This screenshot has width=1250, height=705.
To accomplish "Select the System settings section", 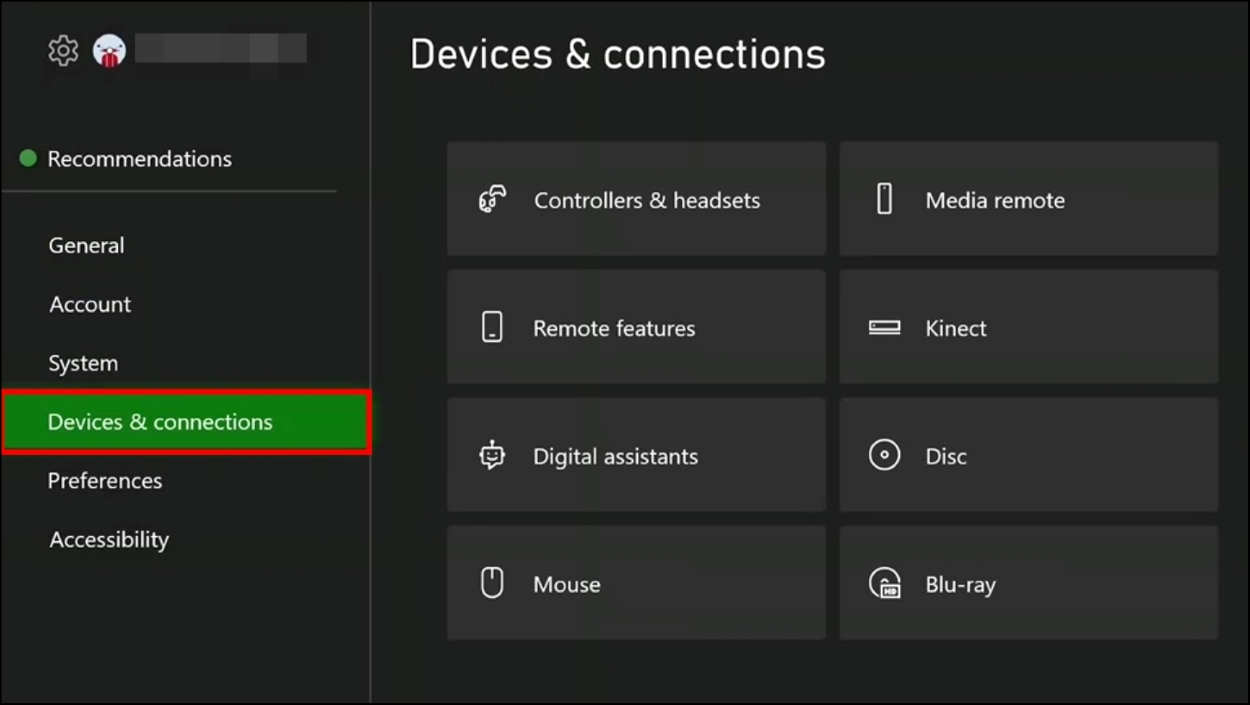I will [83, 363].
